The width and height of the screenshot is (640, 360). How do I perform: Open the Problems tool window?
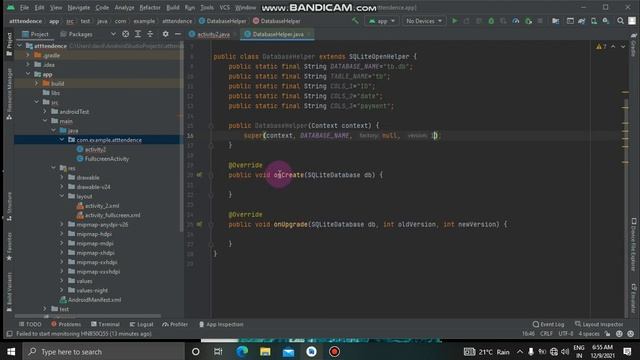66,324
